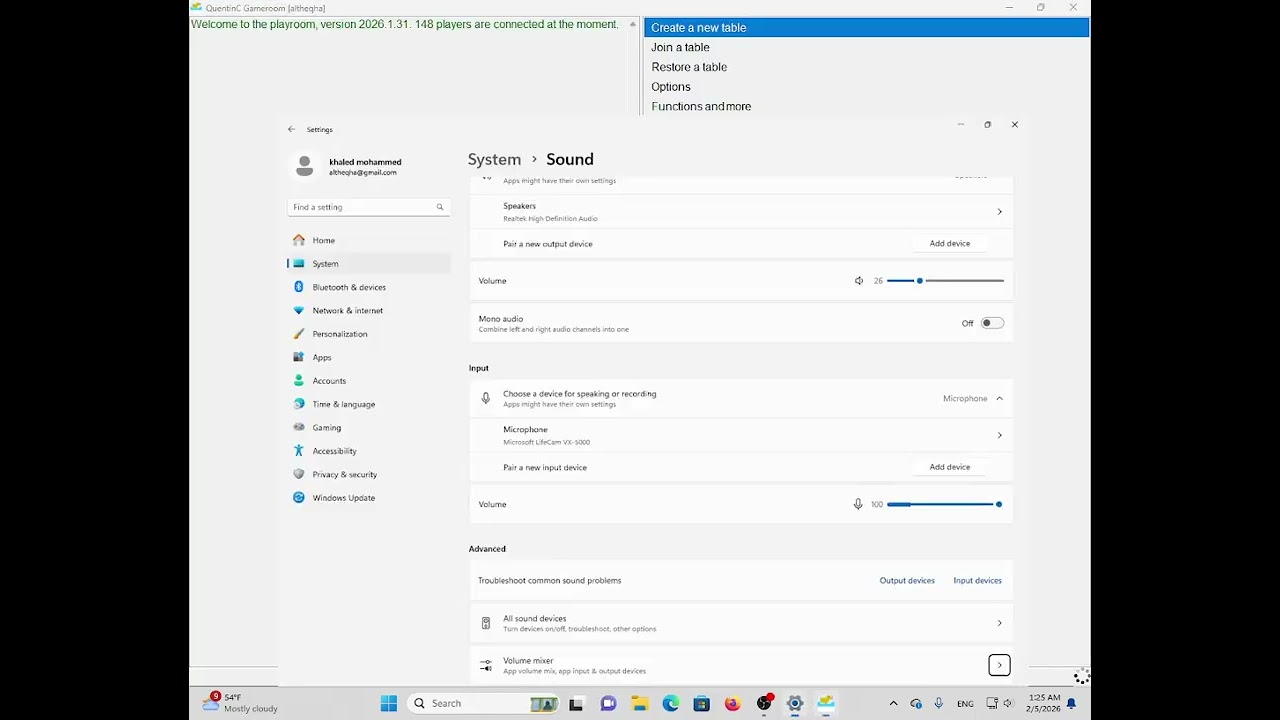Click the altheqha@gmail.com account email

(x=362, y=172)
